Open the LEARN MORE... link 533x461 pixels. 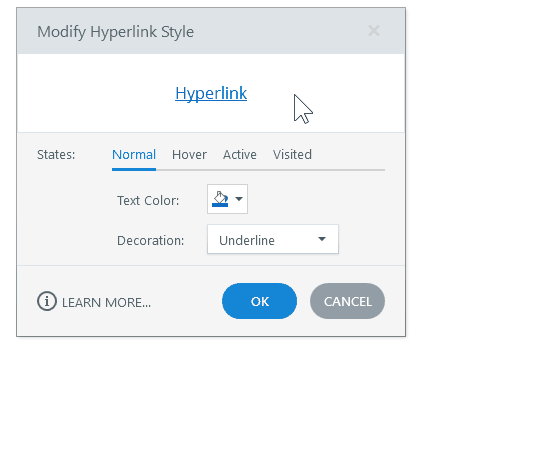[106, 303]
